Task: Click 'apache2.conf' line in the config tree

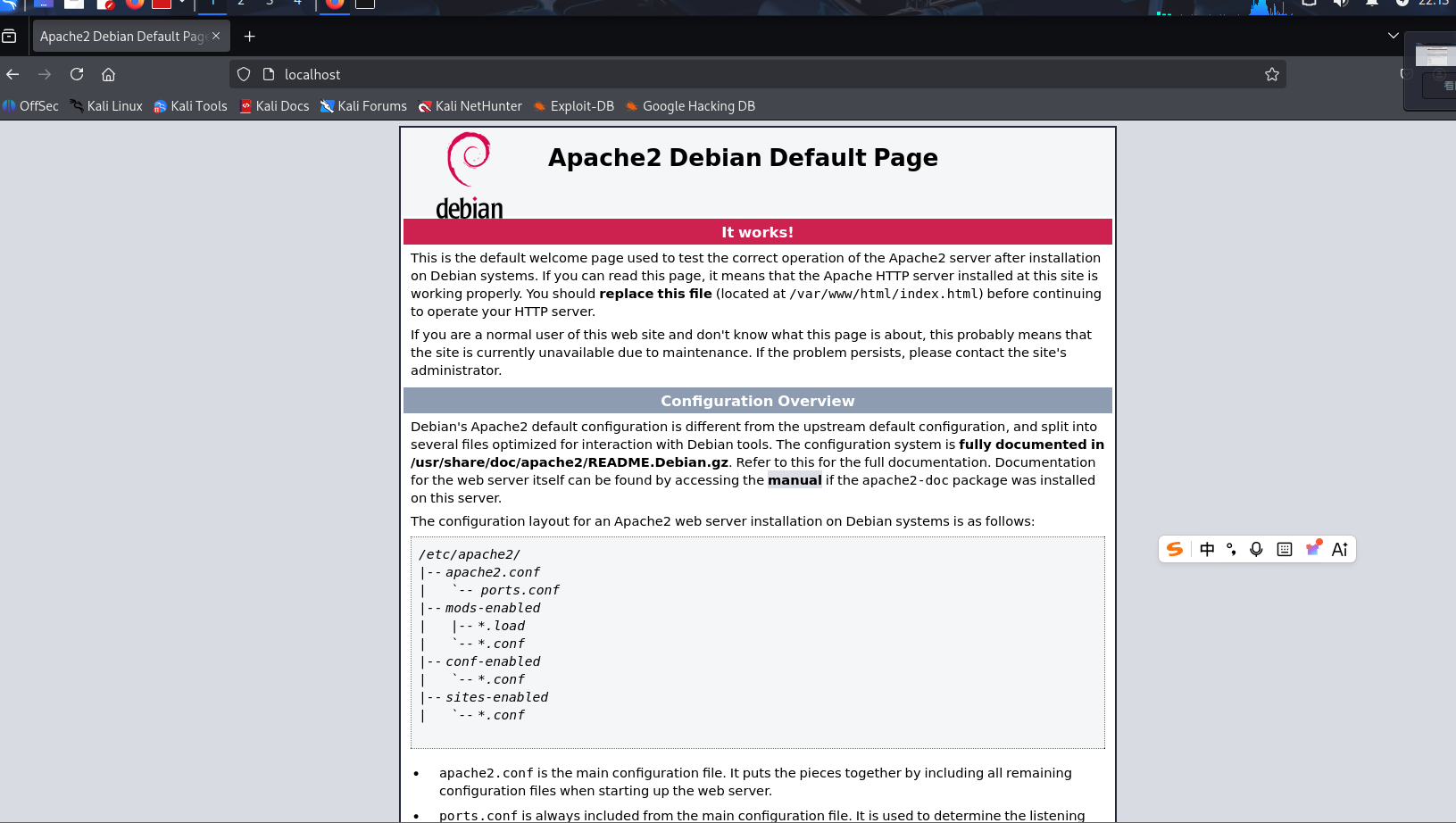Action: click(493, 572)
